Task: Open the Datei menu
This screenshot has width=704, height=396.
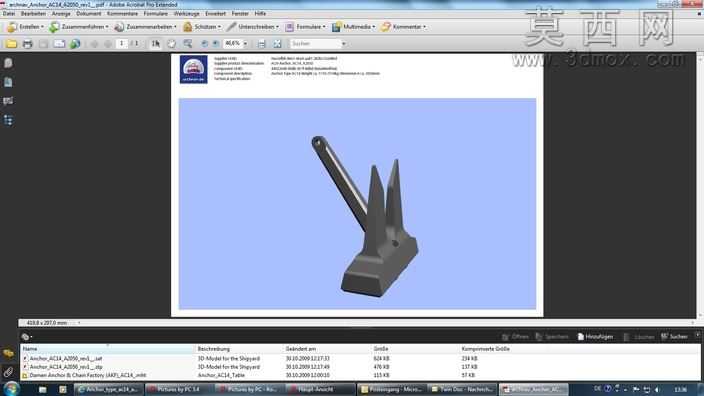Action: (9, 13)
